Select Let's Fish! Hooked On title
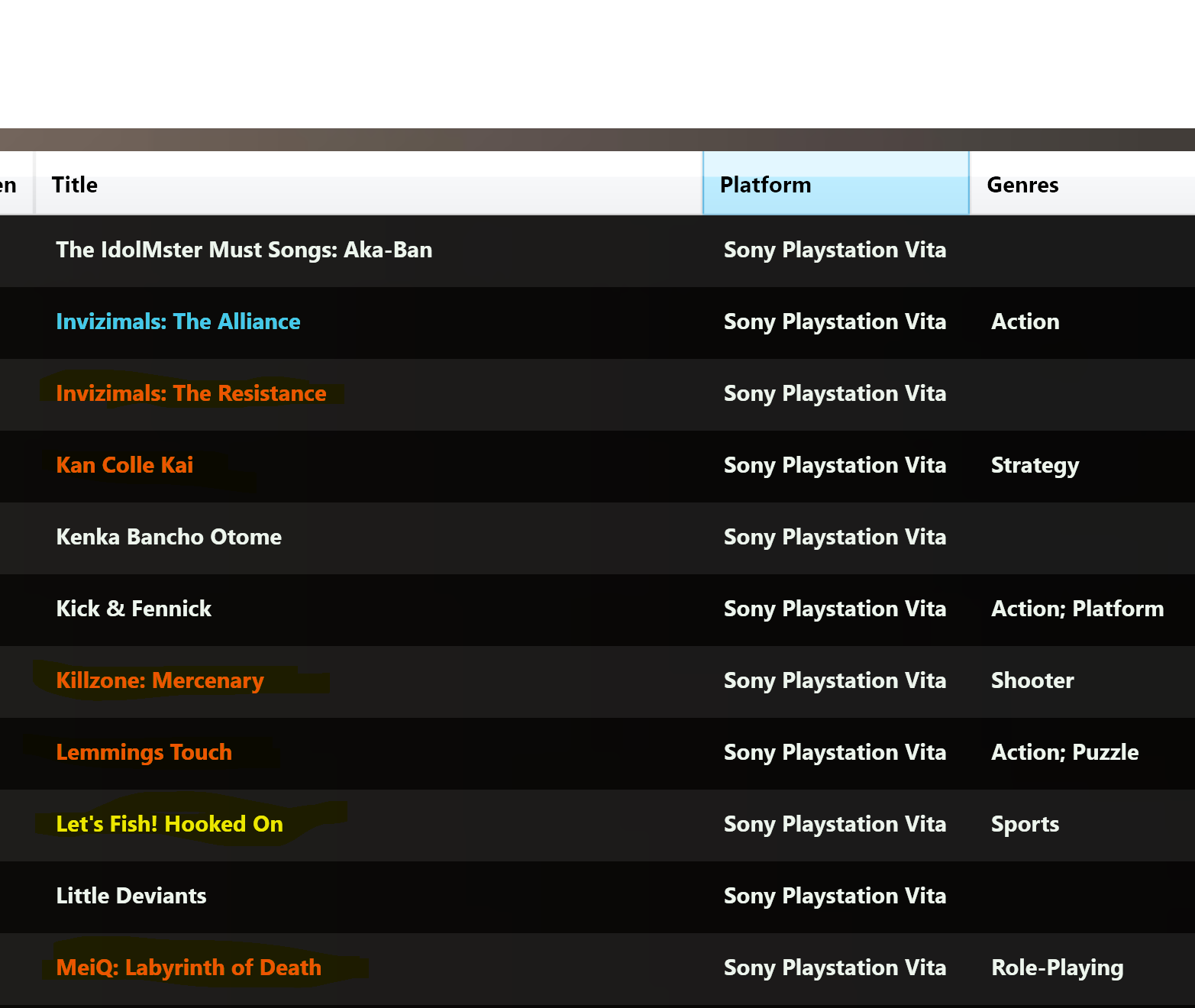The image size is (1195, 1008). coord(170,824)
